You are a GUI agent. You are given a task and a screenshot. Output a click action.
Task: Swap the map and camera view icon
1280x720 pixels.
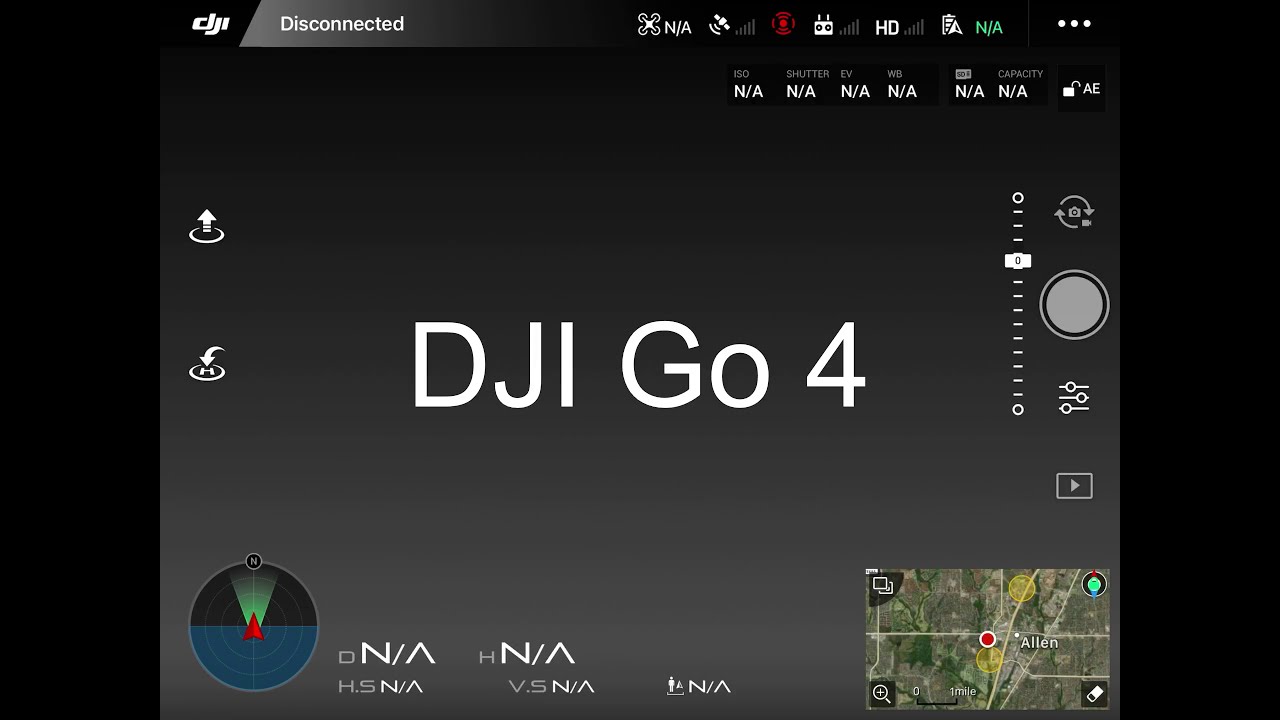click(x=882, y=585)
